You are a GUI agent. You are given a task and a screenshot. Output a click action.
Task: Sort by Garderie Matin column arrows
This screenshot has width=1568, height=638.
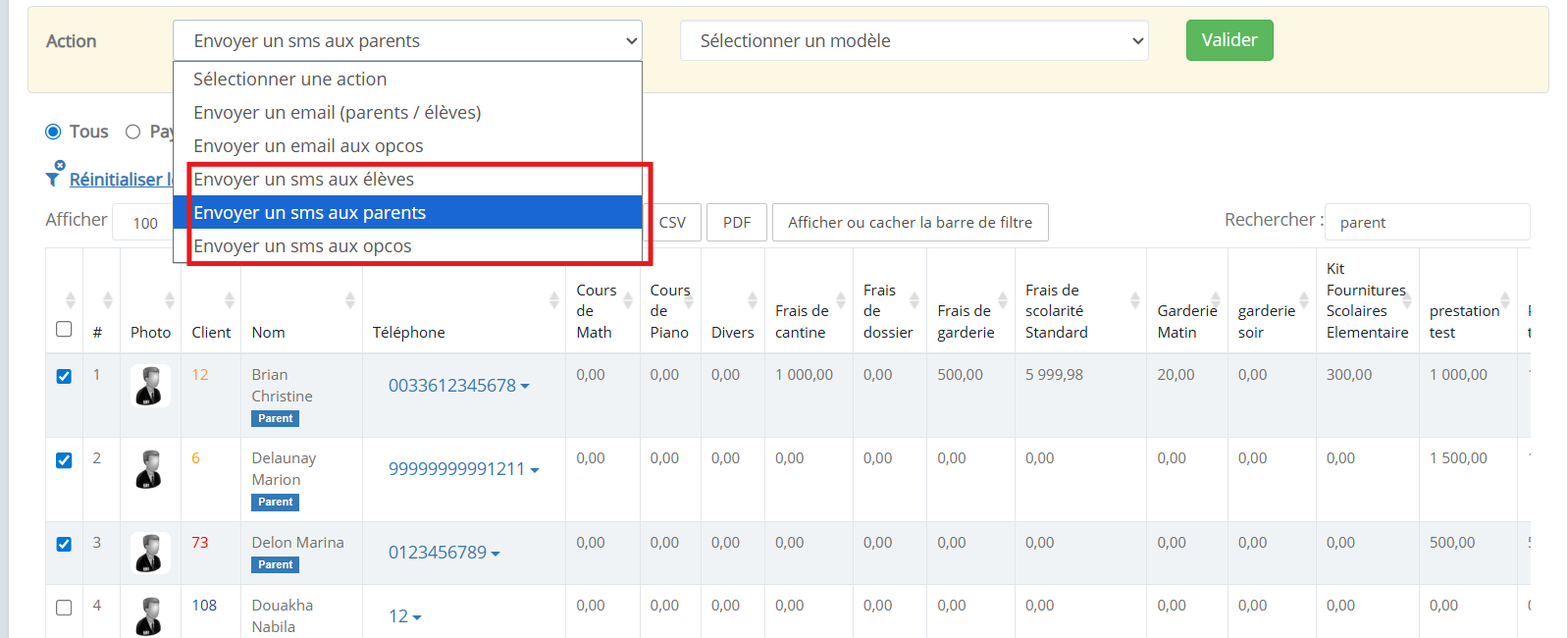pyautogui.click(x=1215, y=300)
